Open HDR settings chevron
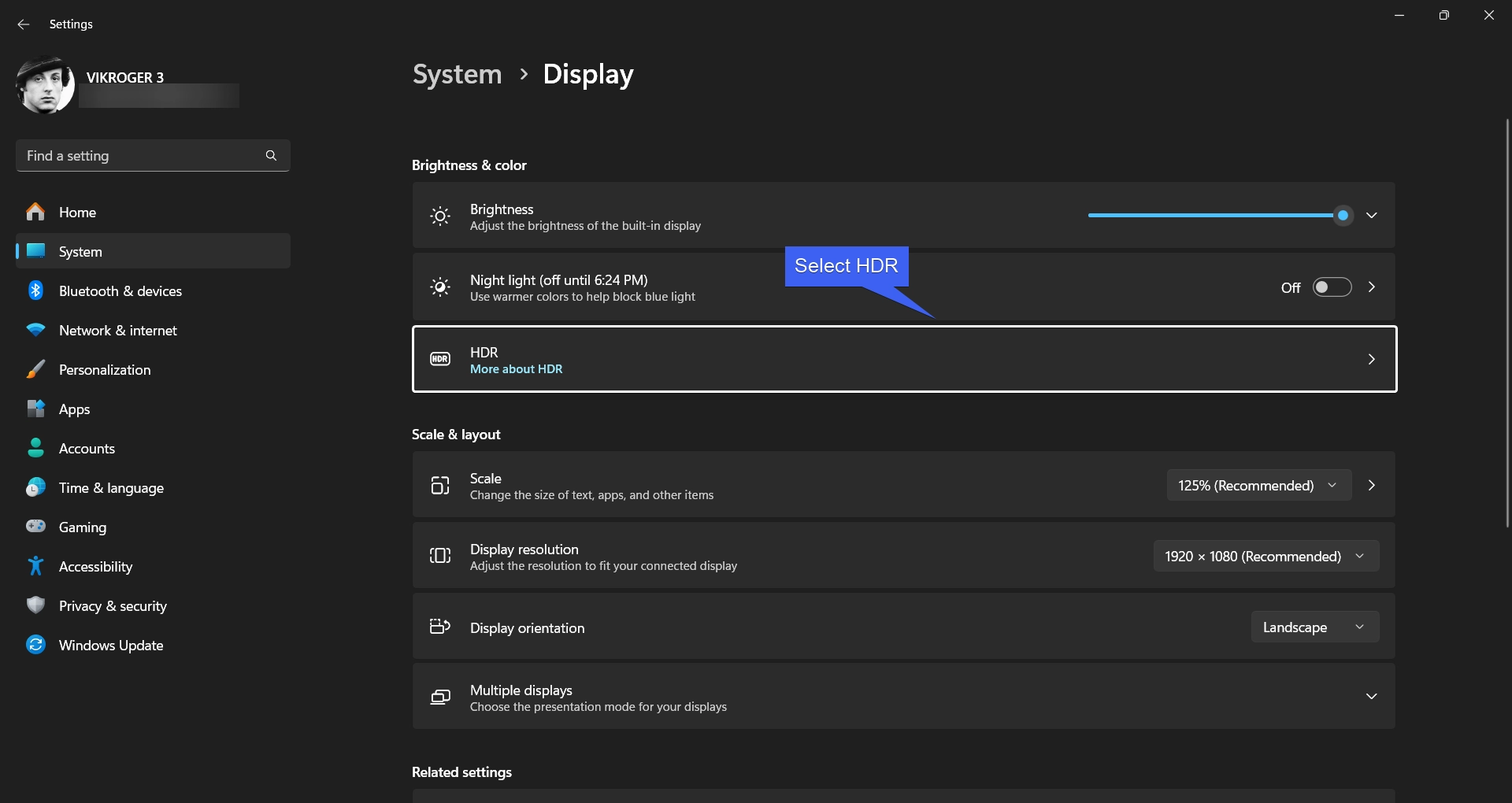 [1371, 359]
